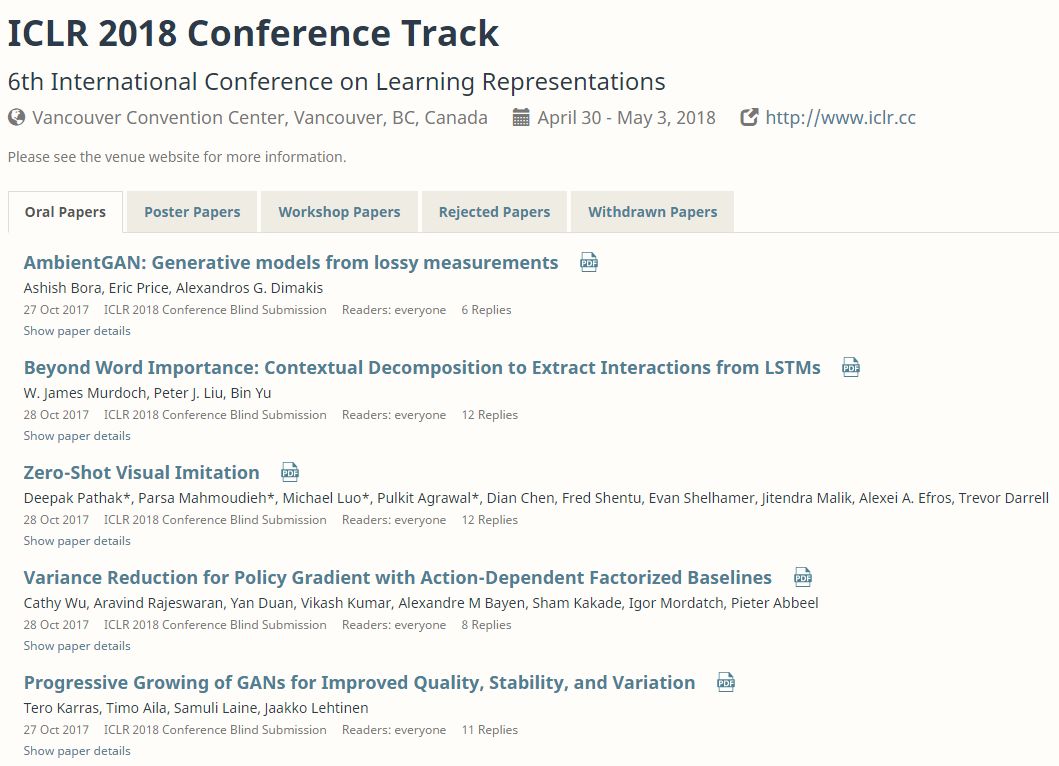Switch to the Poster Papers tab
Image resolution: width=1059 pixels, height=766 pixels.
pyautogui.click(x=192, y=212)
